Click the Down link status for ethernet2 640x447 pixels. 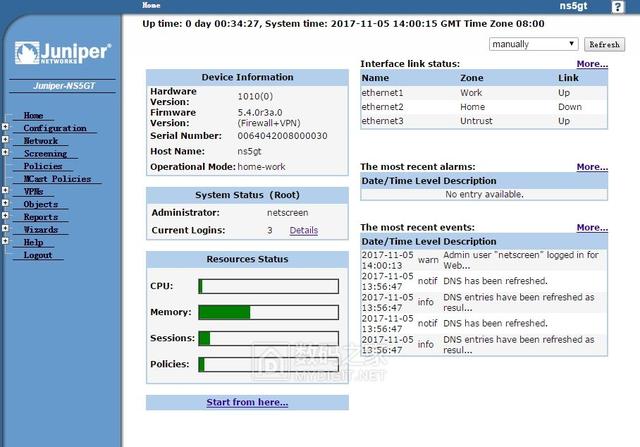click(x=570, y=107)
